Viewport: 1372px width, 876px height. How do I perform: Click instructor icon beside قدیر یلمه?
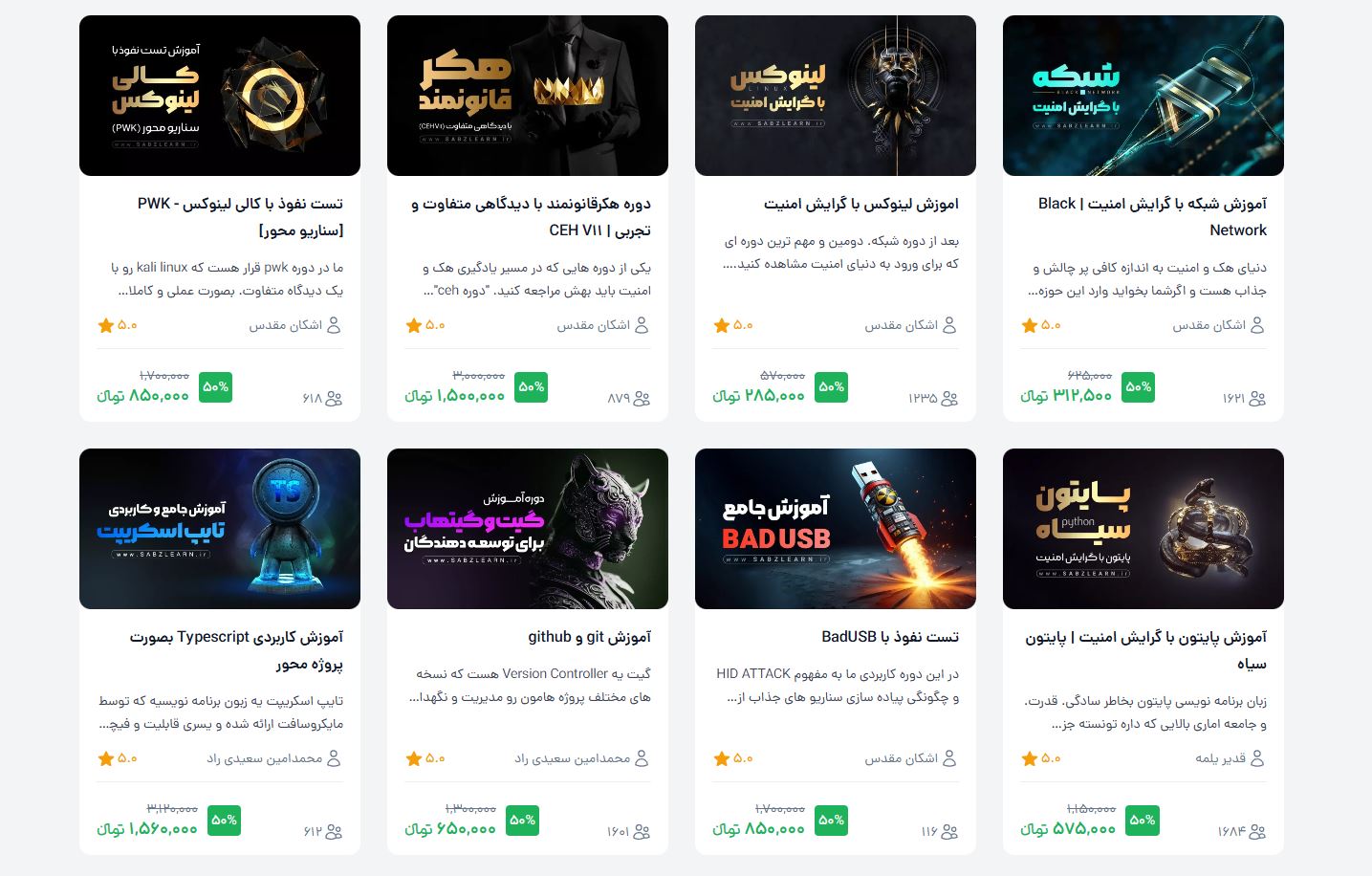click(x=1258, y=758)
